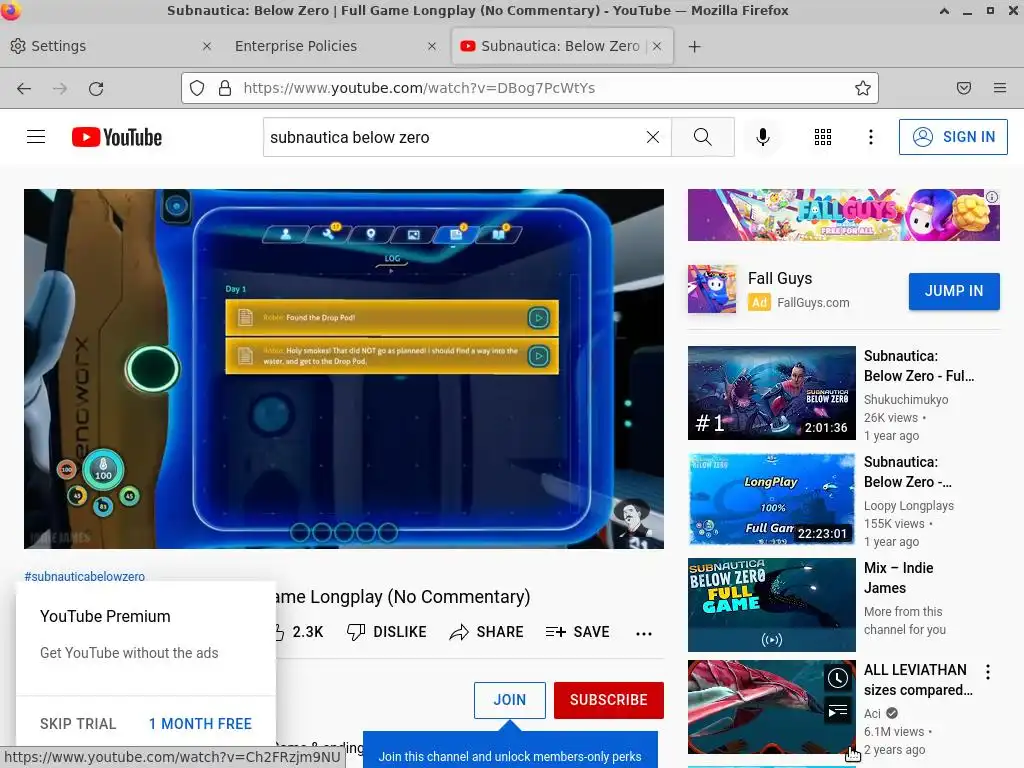Click the Fall Guys ad title
Image resolution: width=1024 pixels, height=768 pixels.
tap(780, 279)
